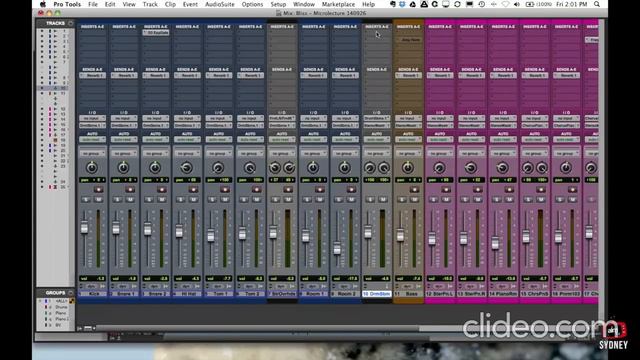Image resolution: width=640 pixels, height=360 pixels.
Task: Arm record on the Kick track
Action: point(98,189)
